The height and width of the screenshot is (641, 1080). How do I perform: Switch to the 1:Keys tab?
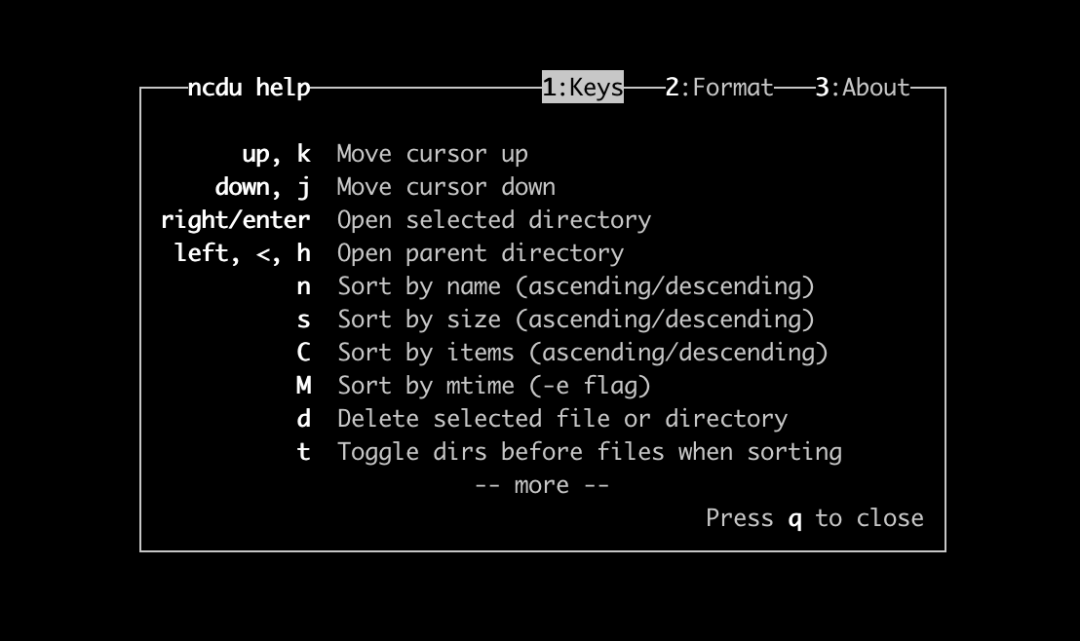(583, 87)
